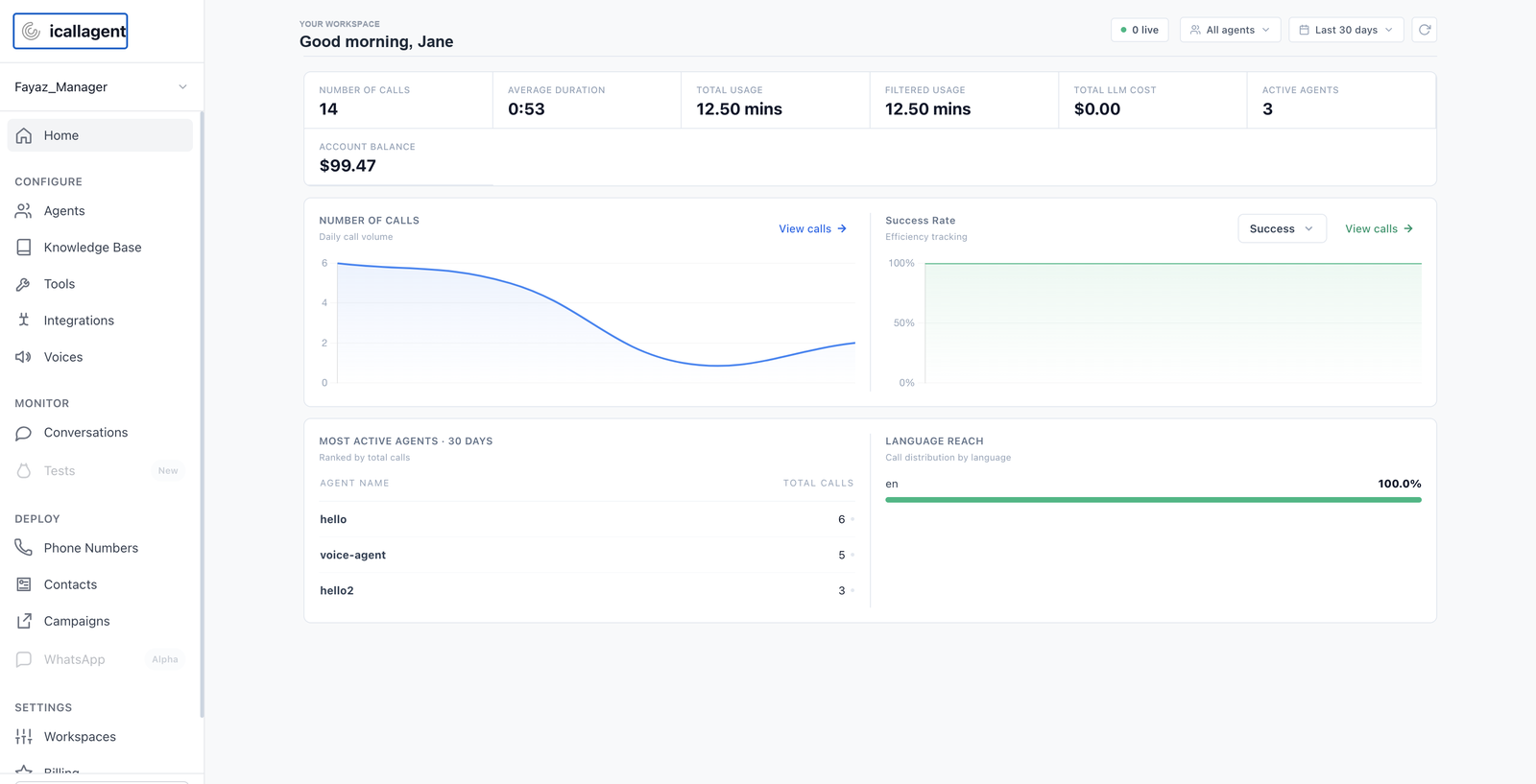Click the Phone Numbers handset icon

24,548
